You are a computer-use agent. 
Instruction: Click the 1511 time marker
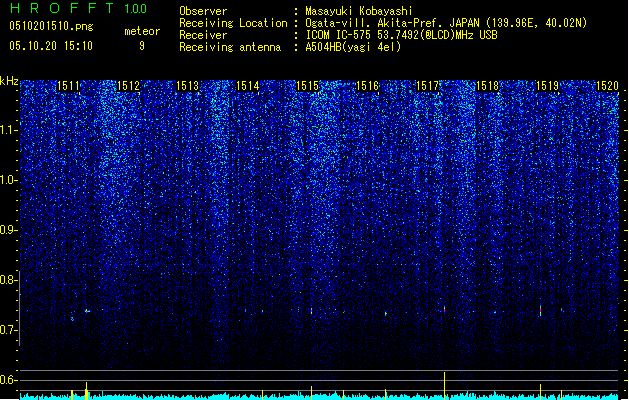click(x=69, y=86)
